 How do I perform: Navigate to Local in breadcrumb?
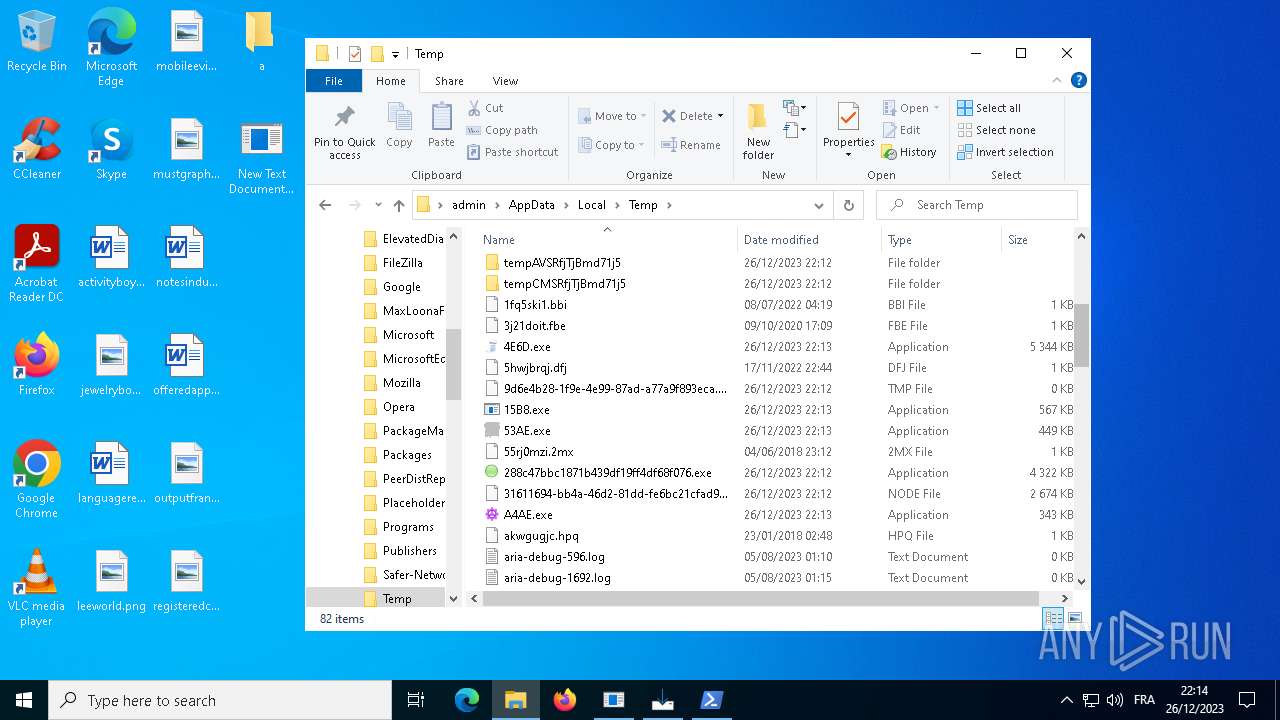pyautogui.click(x=591, y=205)
